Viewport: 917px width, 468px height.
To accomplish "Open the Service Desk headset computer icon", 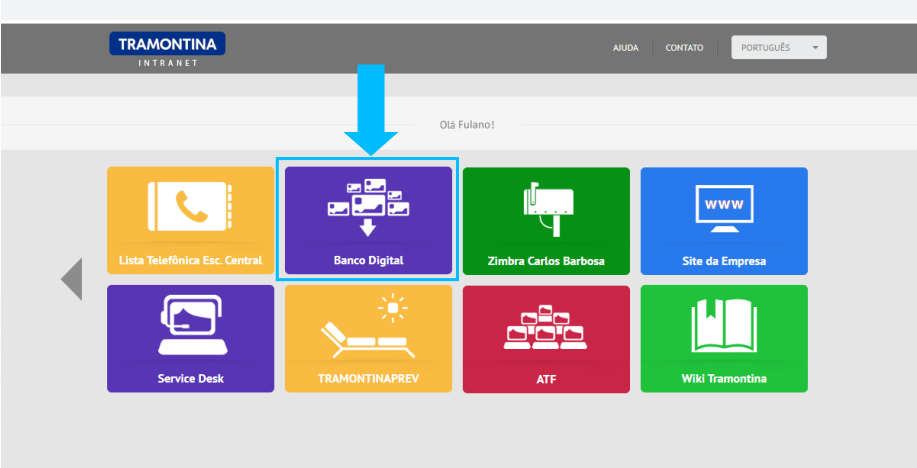I will (x=192, y=325).
